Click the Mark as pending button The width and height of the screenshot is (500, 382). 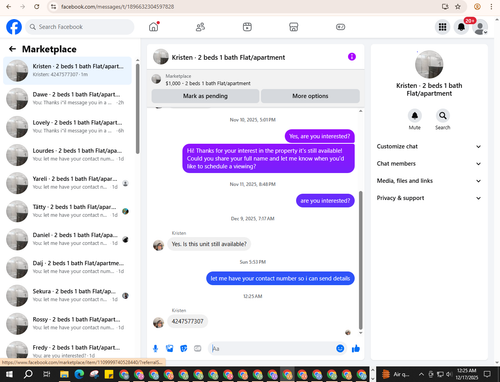tap(205, 96)
